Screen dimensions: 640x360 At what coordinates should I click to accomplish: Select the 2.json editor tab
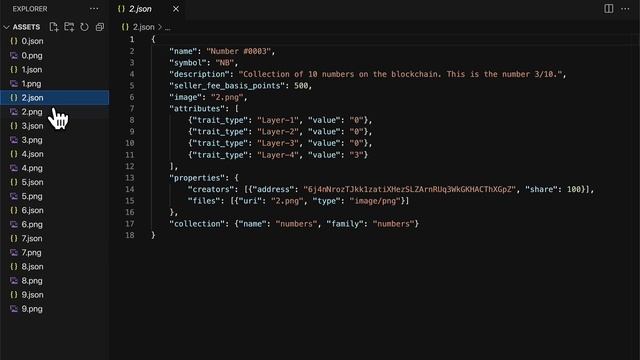(148, 9)
